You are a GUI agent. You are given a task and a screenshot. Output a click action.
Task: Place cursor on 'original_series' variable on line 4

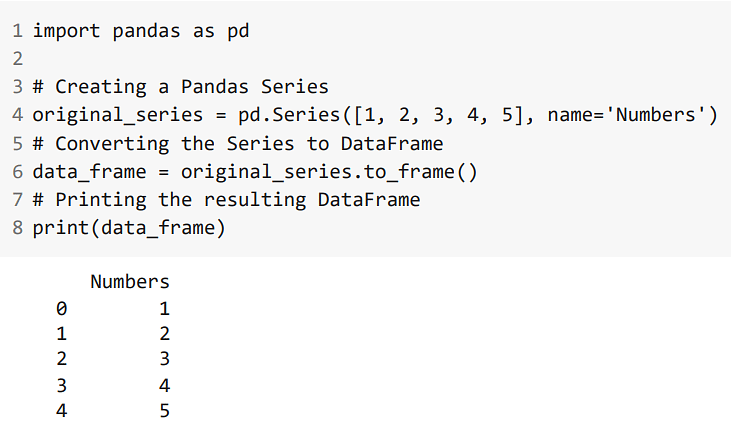pyautogui.click(x=118, y=115)
